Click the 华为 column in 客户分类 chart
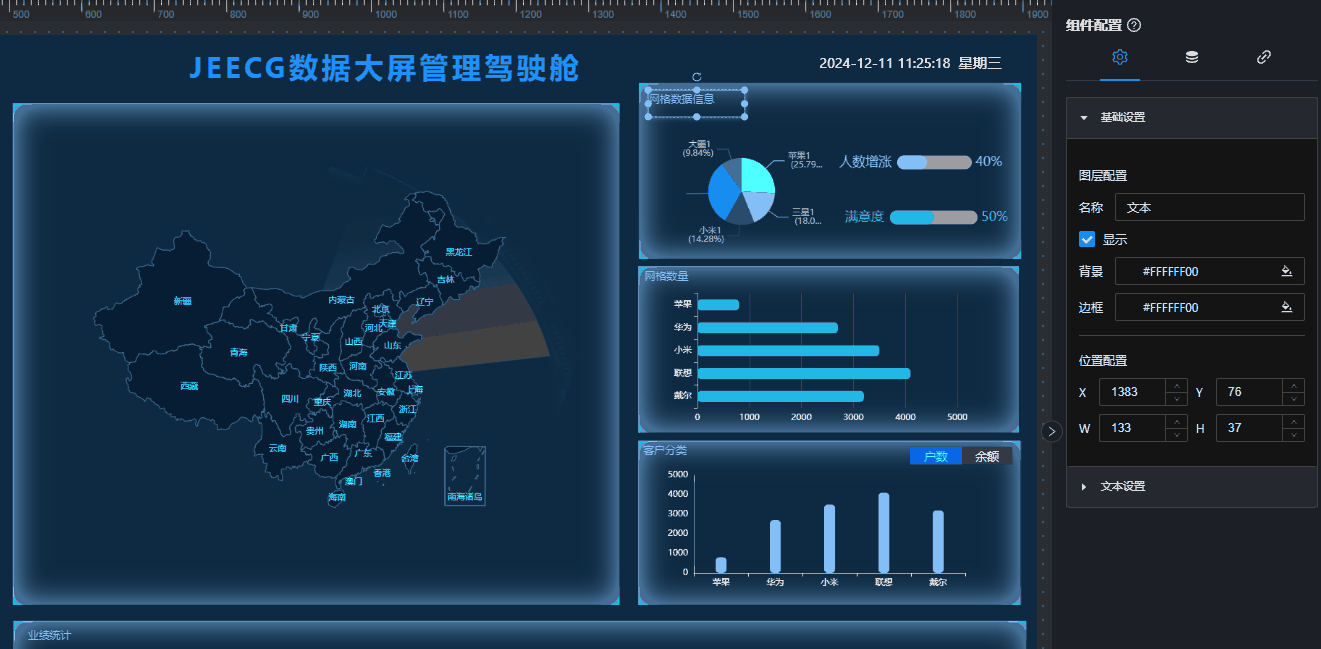 click(x=775, y=546)
